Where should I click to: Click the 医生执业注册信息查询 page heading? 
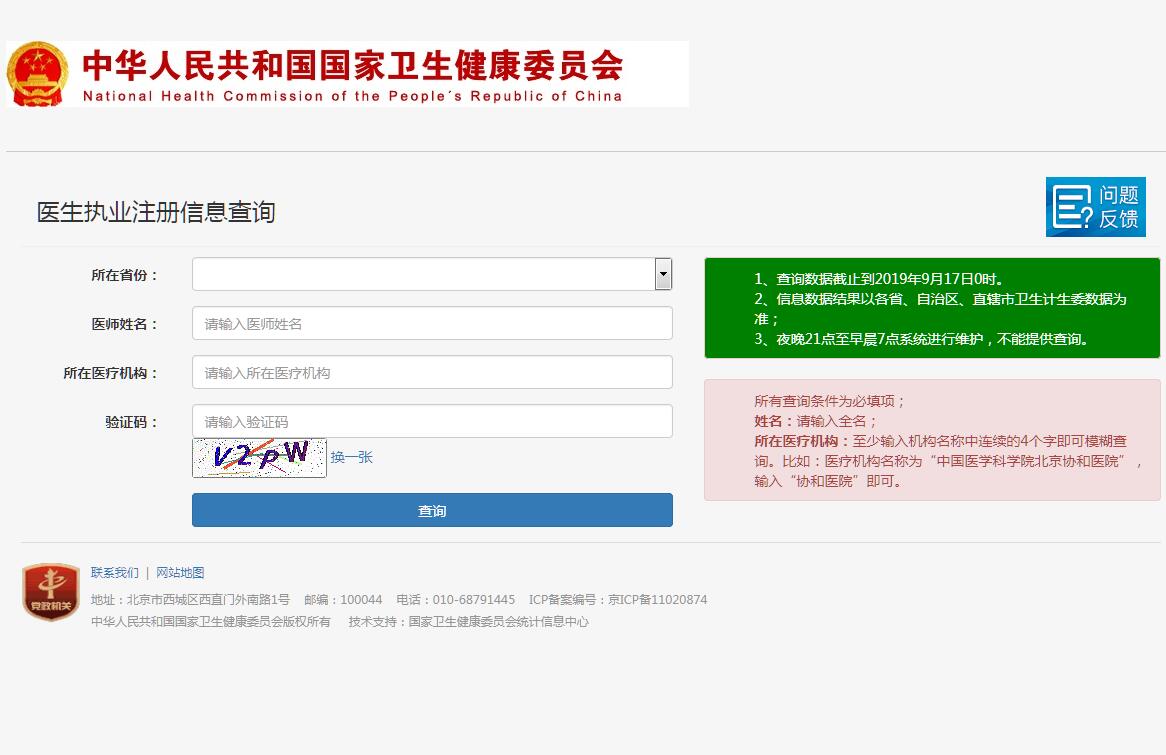(x=156, y=212)
